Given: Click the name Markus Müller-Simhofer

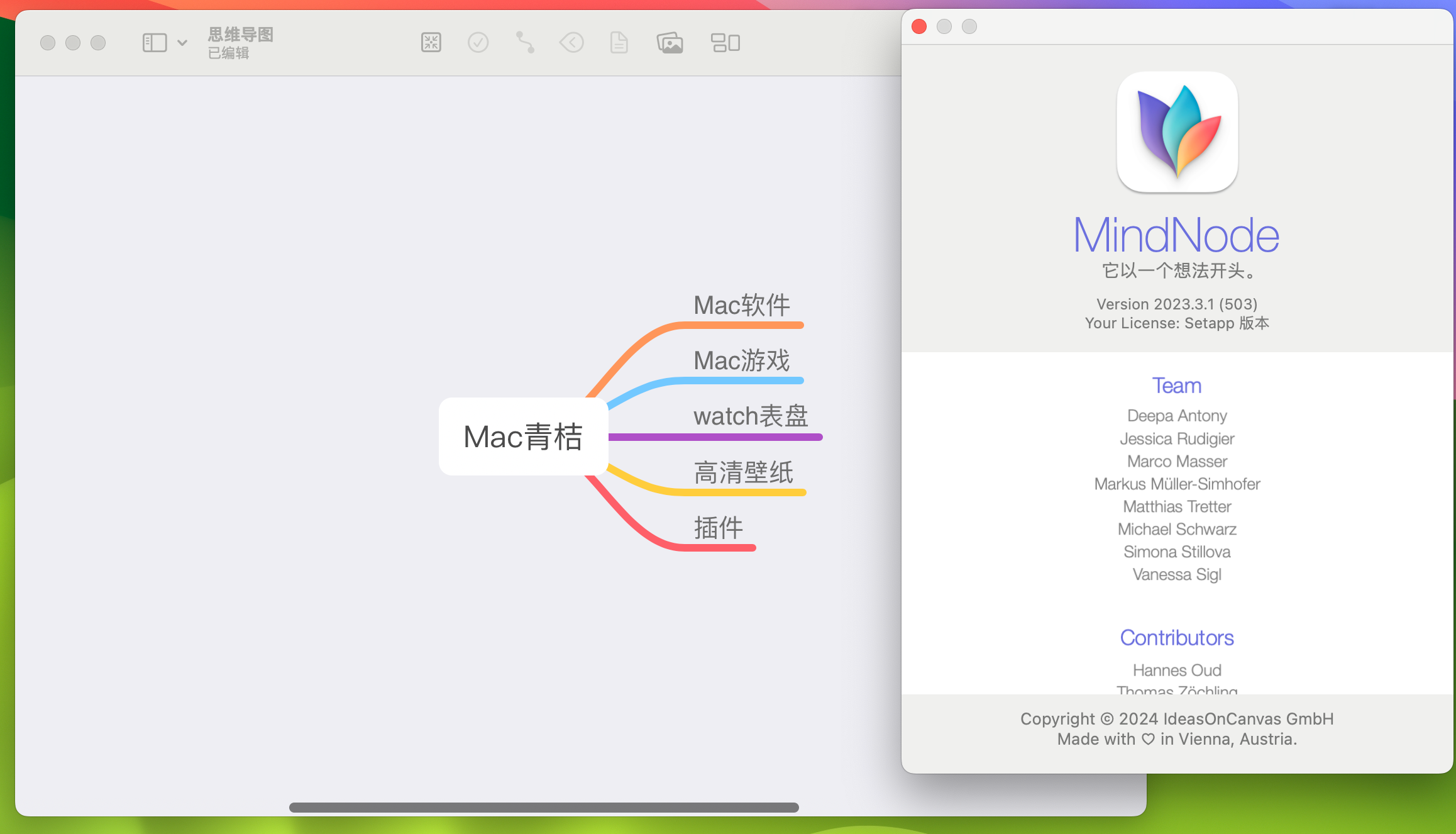Looking at the screenshot, I should [1177, 484].
